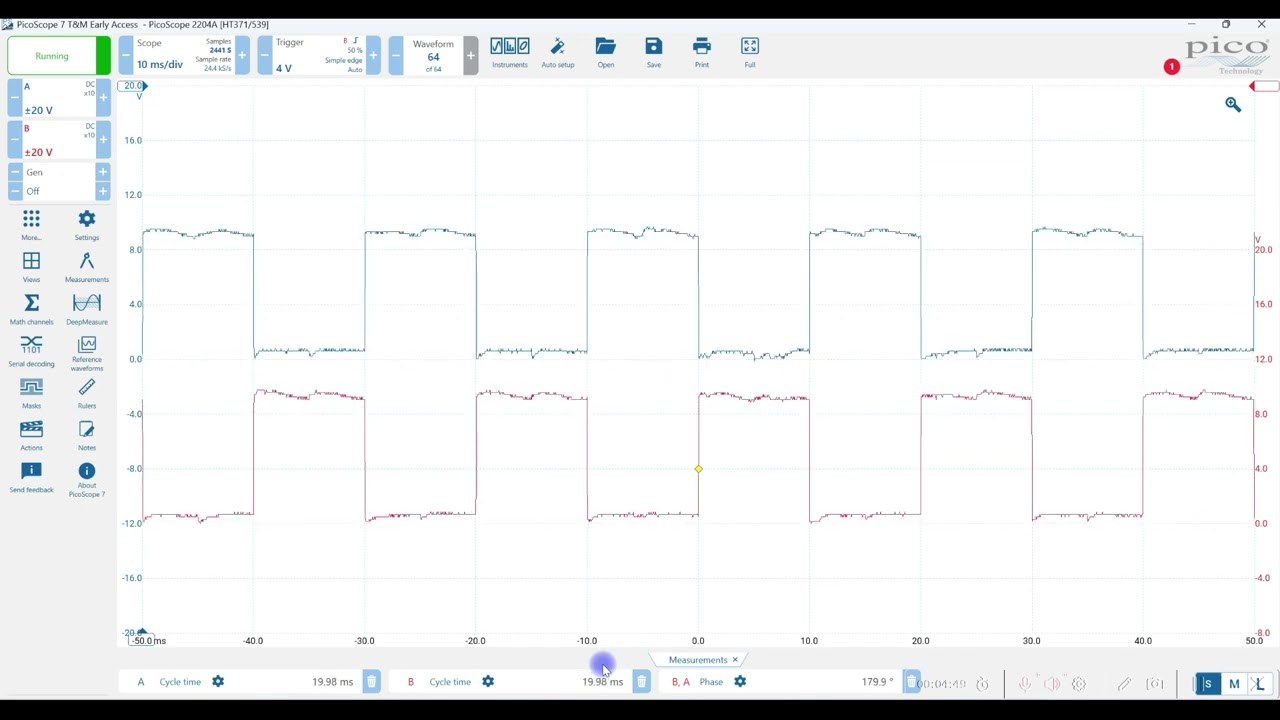Go to the previous waveform buffer

[395, 55]
